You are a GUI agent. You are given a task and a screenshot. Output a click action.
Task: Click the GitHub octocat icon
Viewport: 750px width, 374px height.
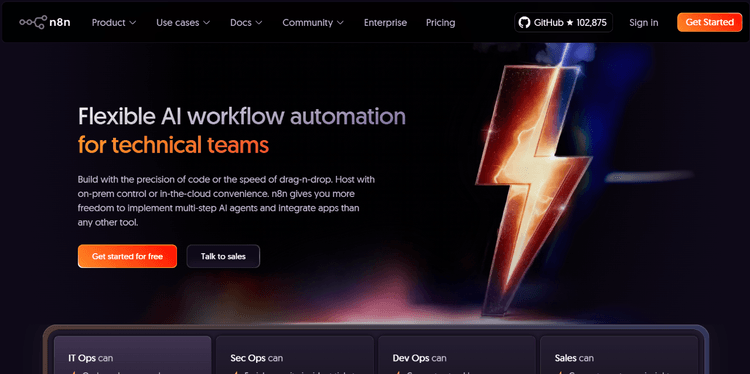525,22
